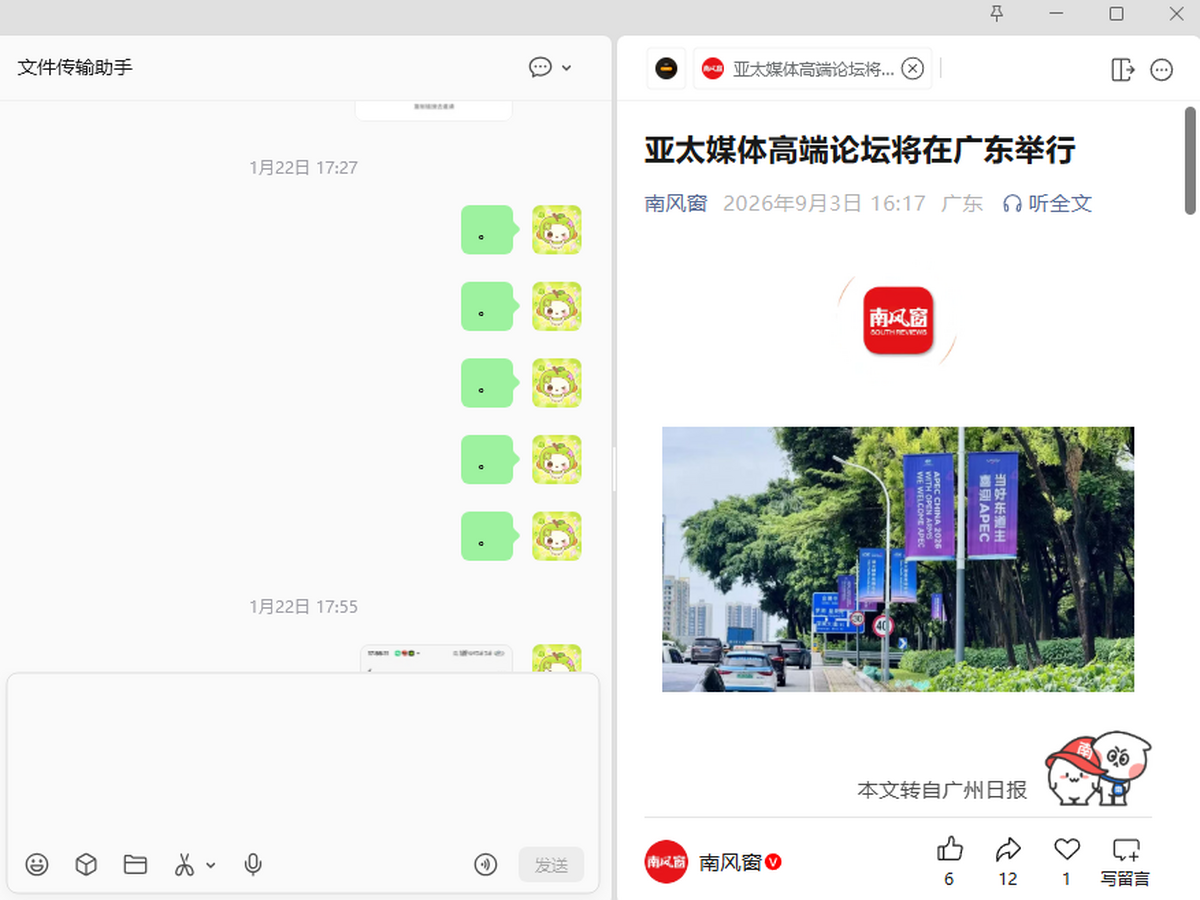1200x900 pixels.
Task: Write a comment via 写留言
Action: click(x=1126, y=861)
